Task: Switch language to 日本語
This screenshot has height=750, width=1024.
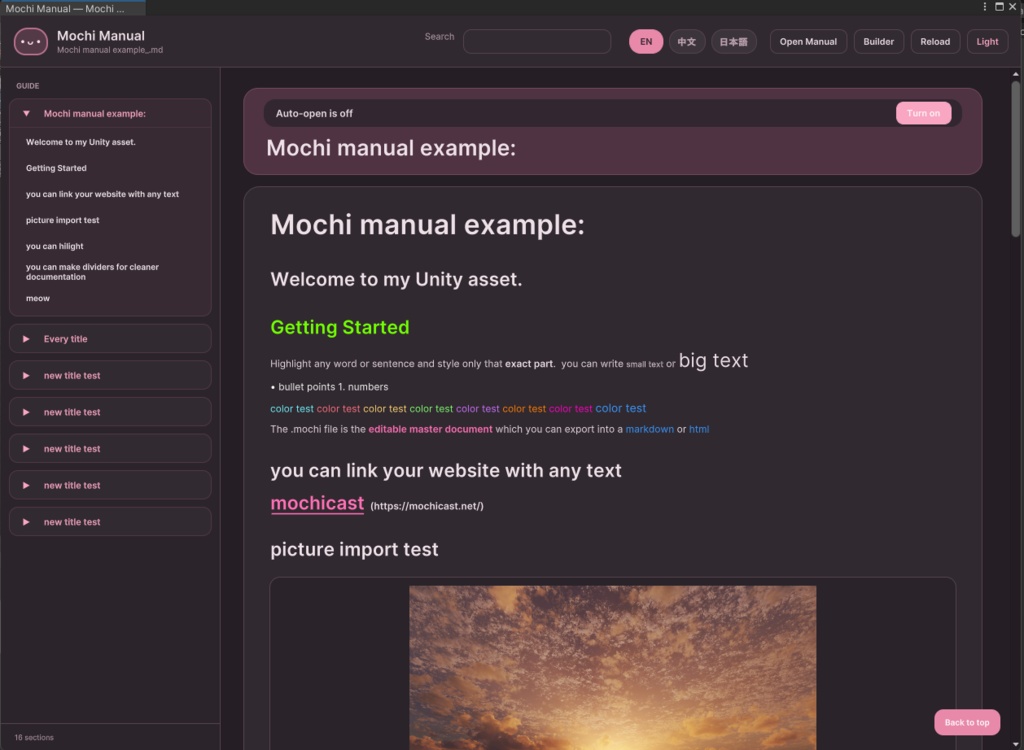Action: pos(733,42)
